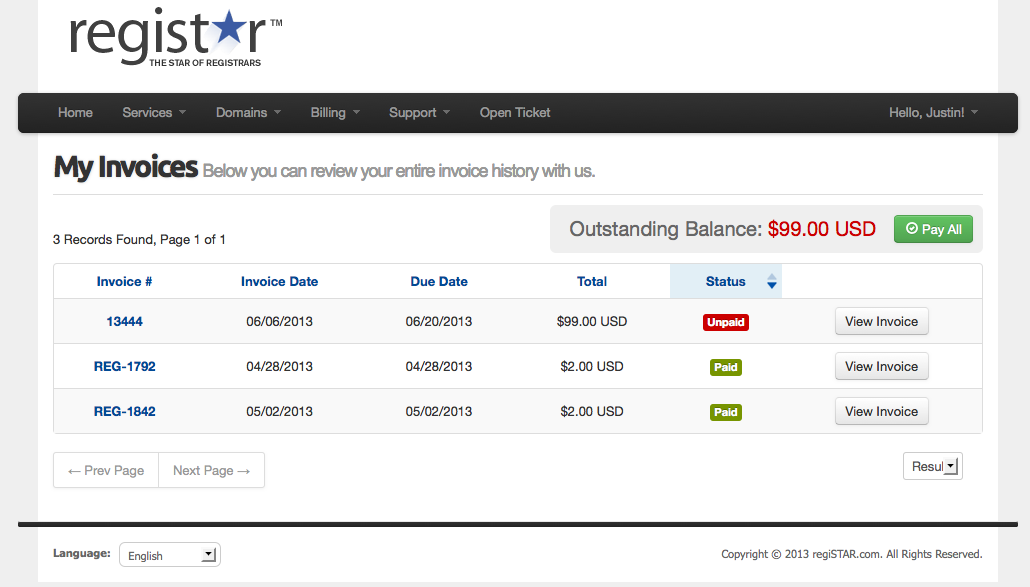This screenshot has height=587, width=1030.
Task: Go to Home in navigation bar
Action: pos(75,113)
